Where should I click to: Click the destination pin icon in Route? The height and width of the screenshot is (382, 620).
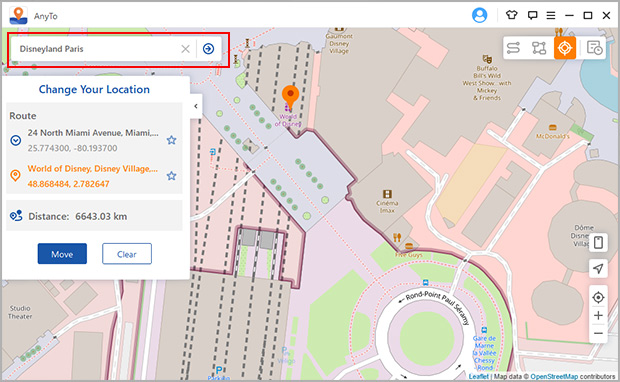[15, 176]
